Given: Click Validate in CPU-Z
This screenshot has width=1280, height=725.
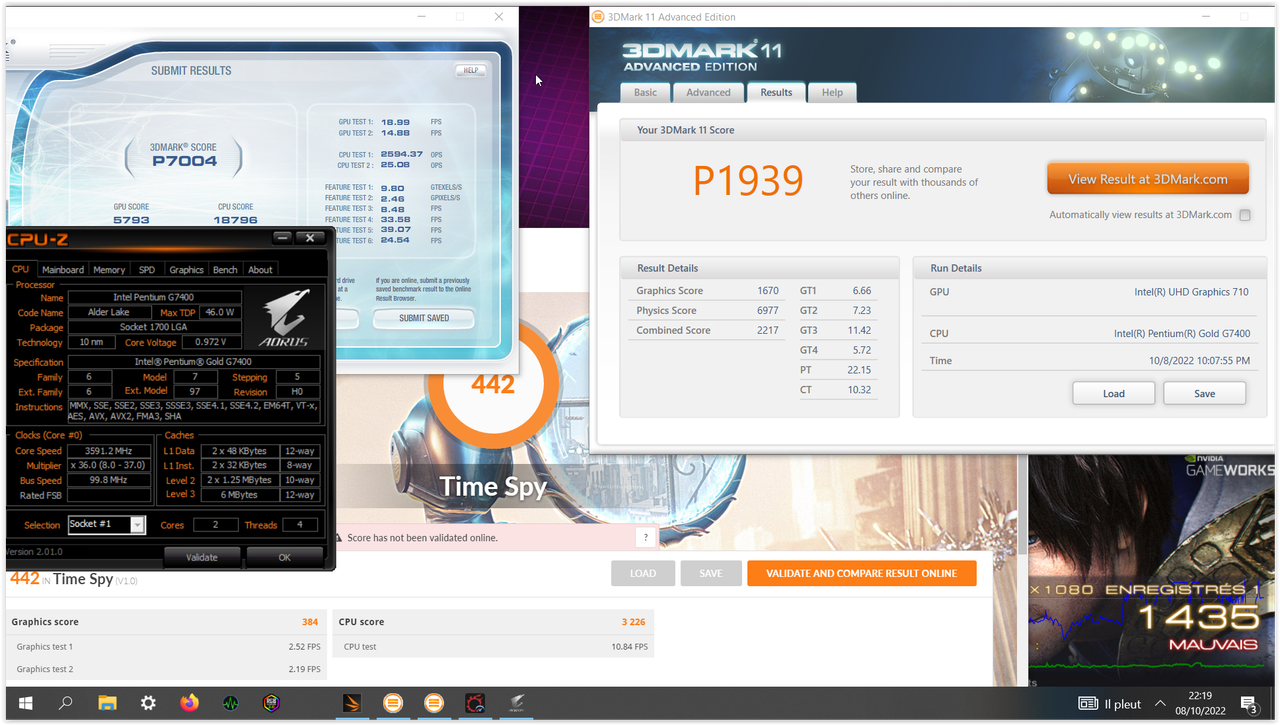Looking at the screenshot, I should click(x=202, y=557).
